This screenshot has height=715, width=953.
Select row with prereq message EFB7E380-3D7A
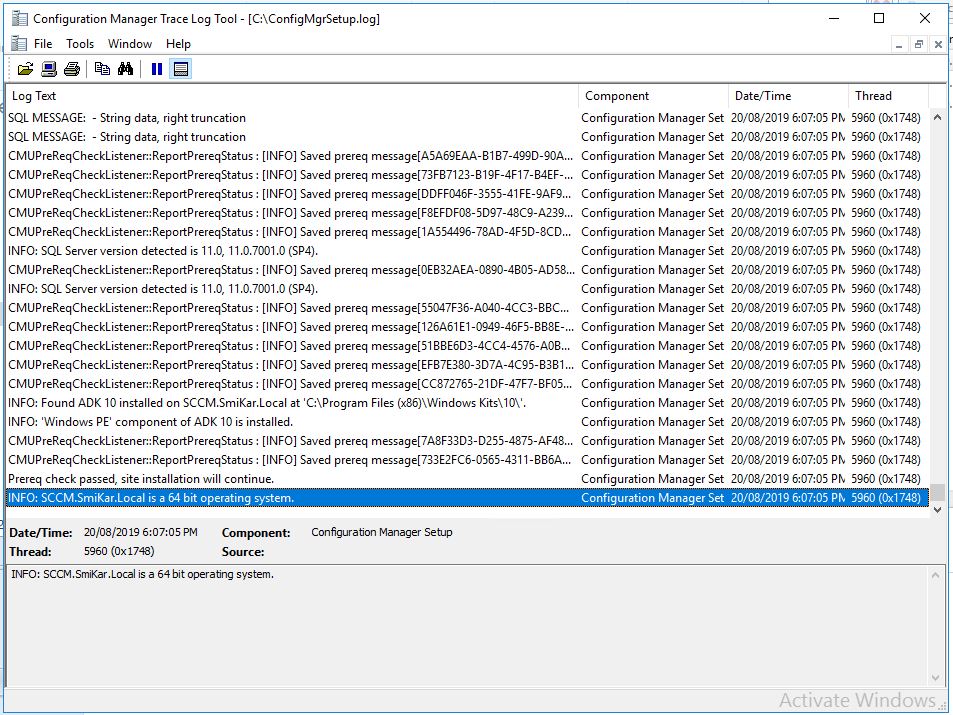[x=467, y=365]
